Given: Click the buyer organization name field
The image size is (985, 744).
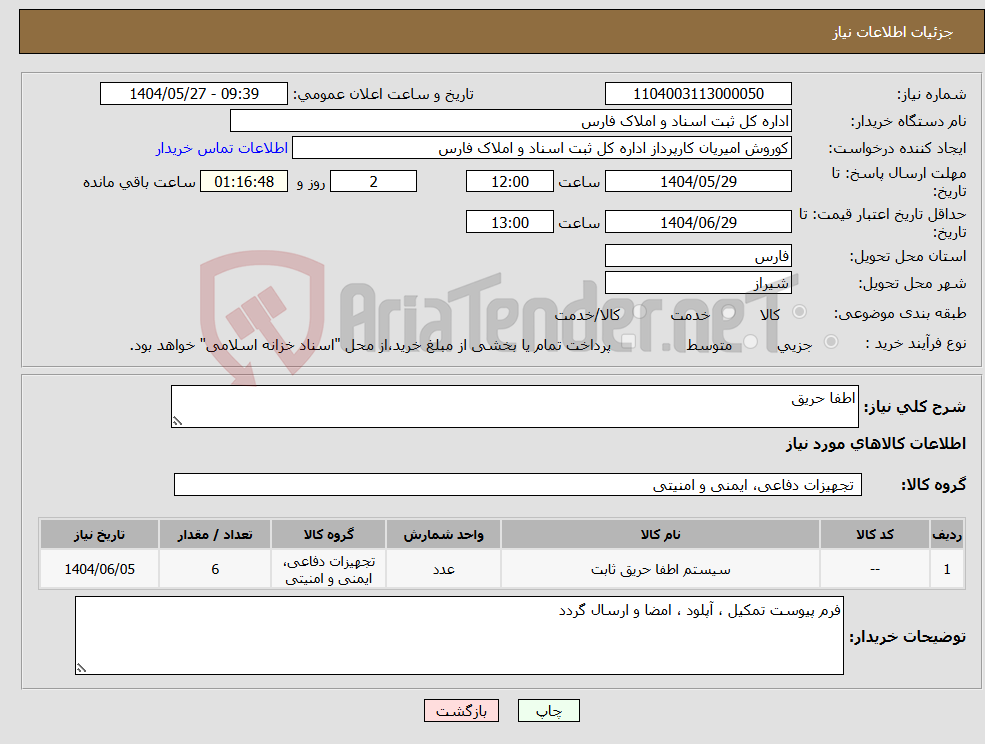Looking at the screenshot, I should 511,121.
